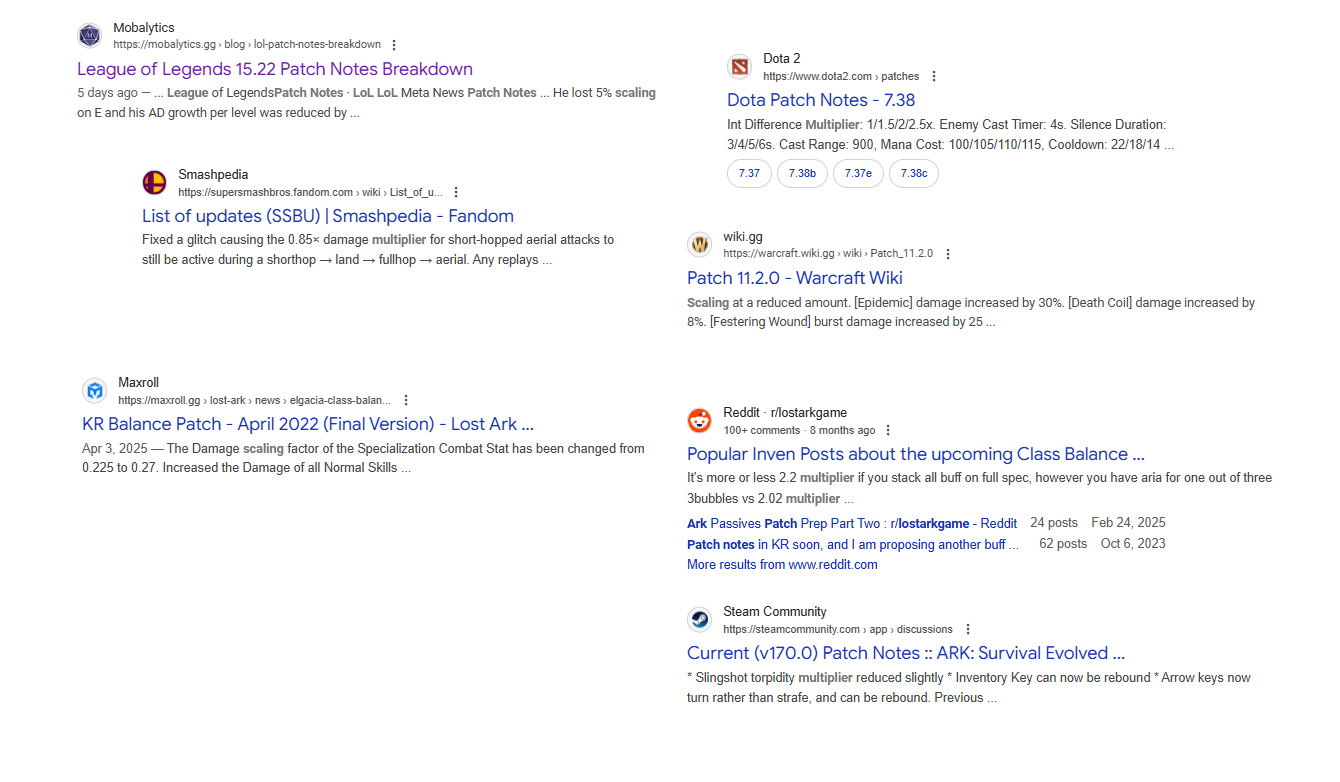Screen dimensions: 1340x782
Task: Click the Maxroll site name
Action: pyautogui.click(x=138, y=383)
